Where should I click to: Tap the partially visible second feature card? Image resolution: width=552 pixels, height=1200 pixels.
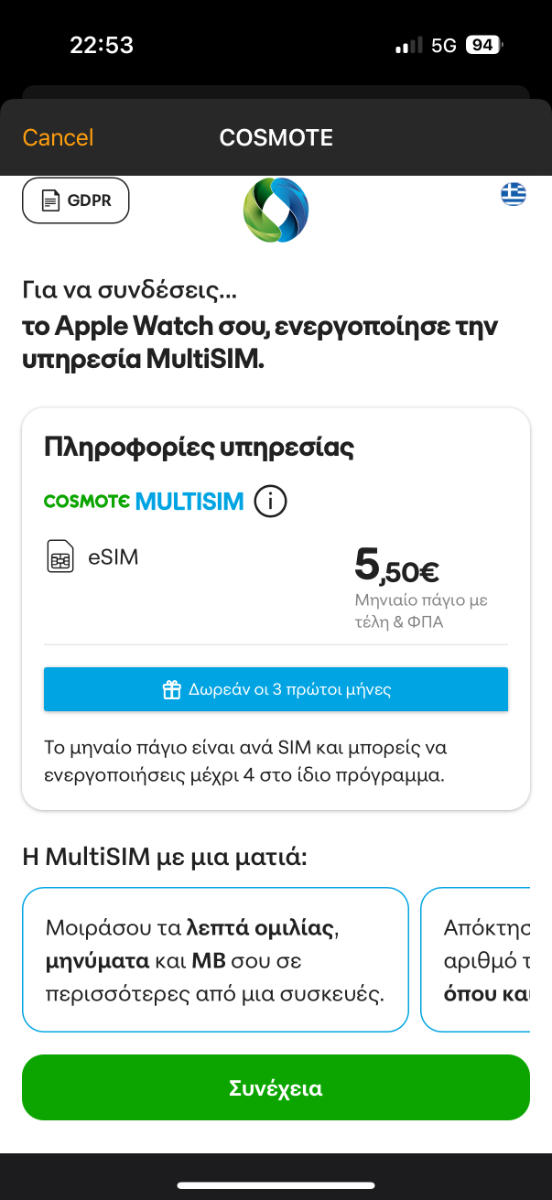[x=475, y=960]
